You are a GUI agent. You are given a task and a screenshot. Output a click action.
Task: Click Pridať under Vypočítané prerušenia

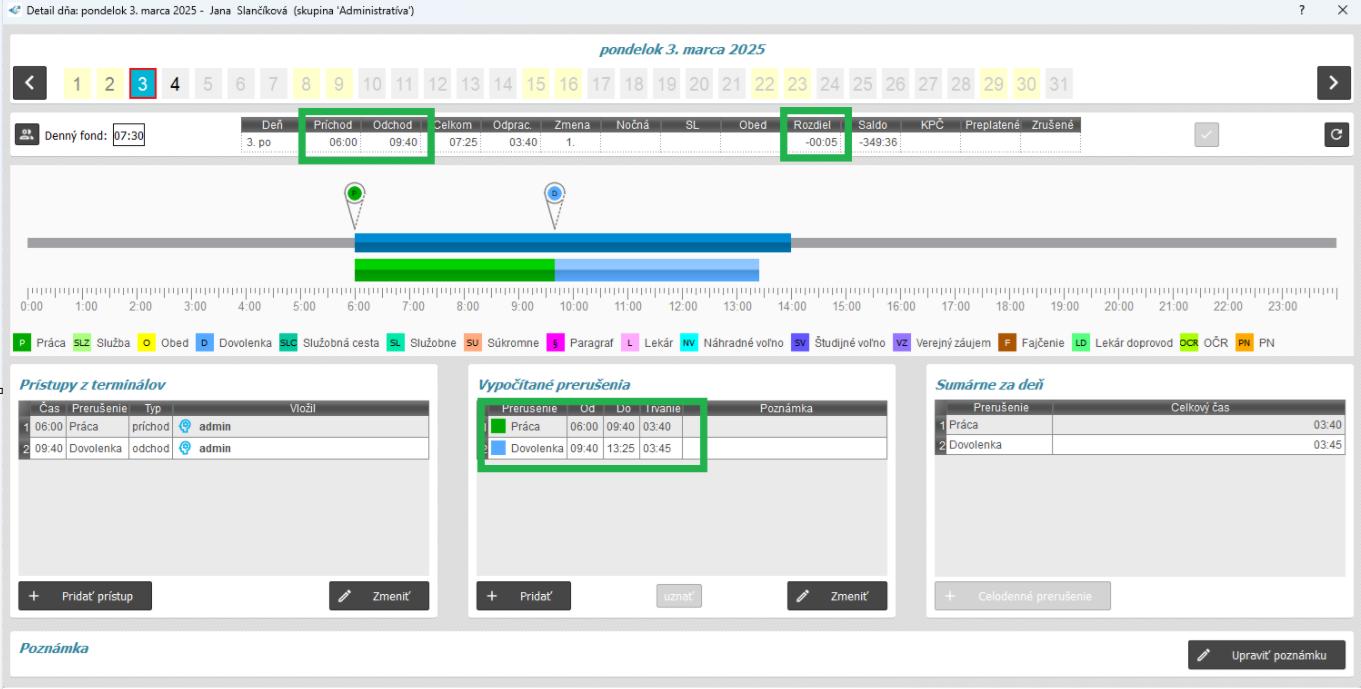pos(523,596)
